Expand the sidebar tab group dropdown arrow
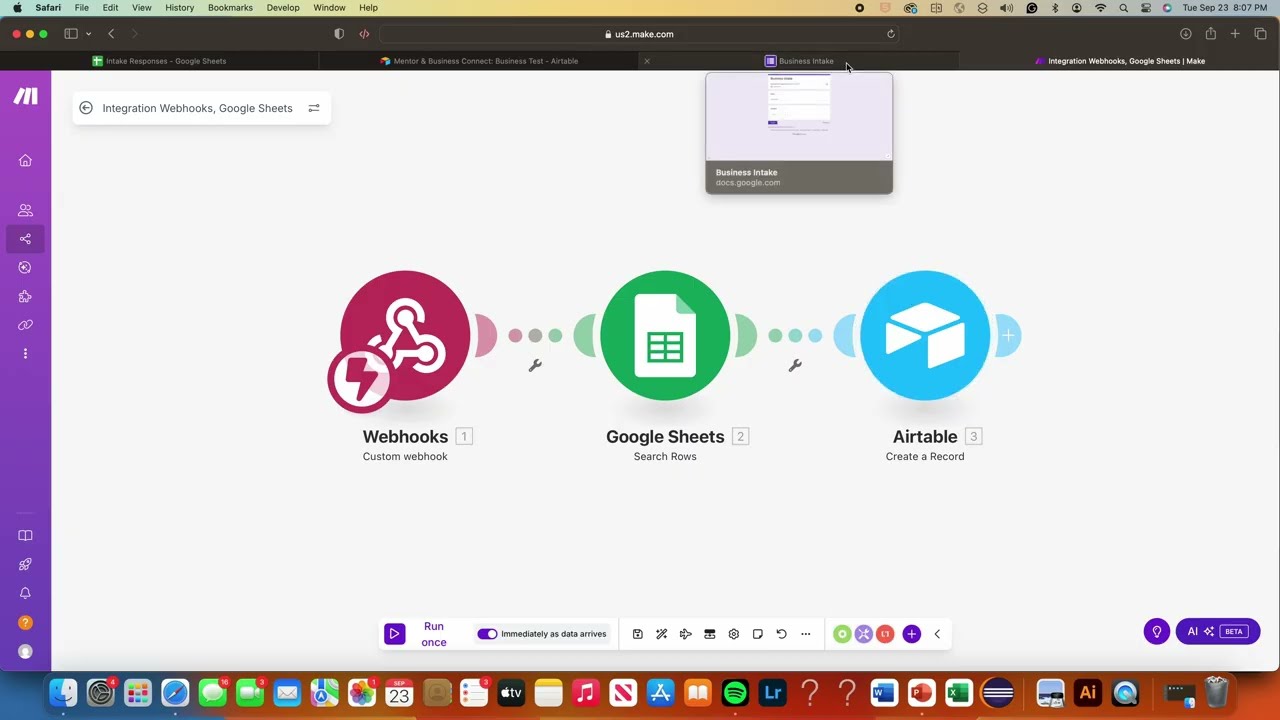Viewport: 1280px width, 720px height. click(88, 34)
